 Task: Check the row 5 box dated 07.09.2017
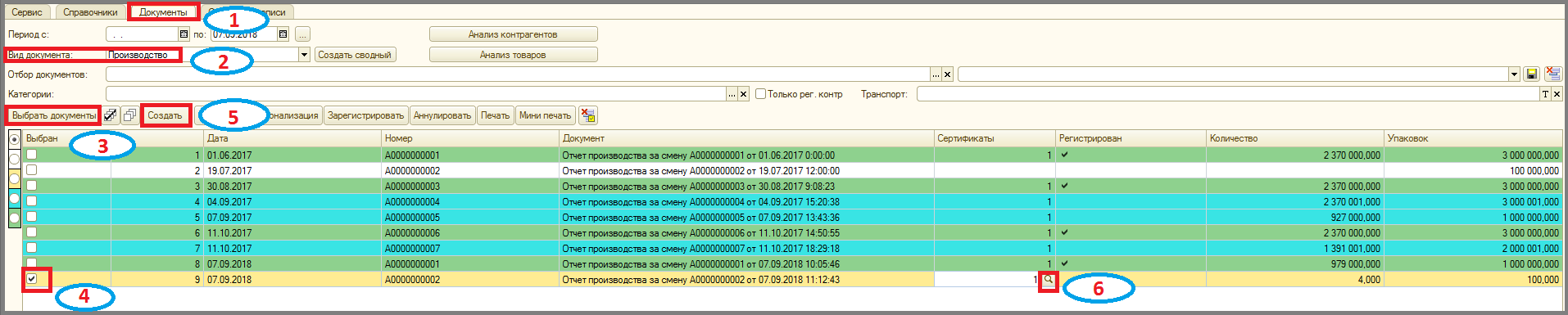coord(31,217)
